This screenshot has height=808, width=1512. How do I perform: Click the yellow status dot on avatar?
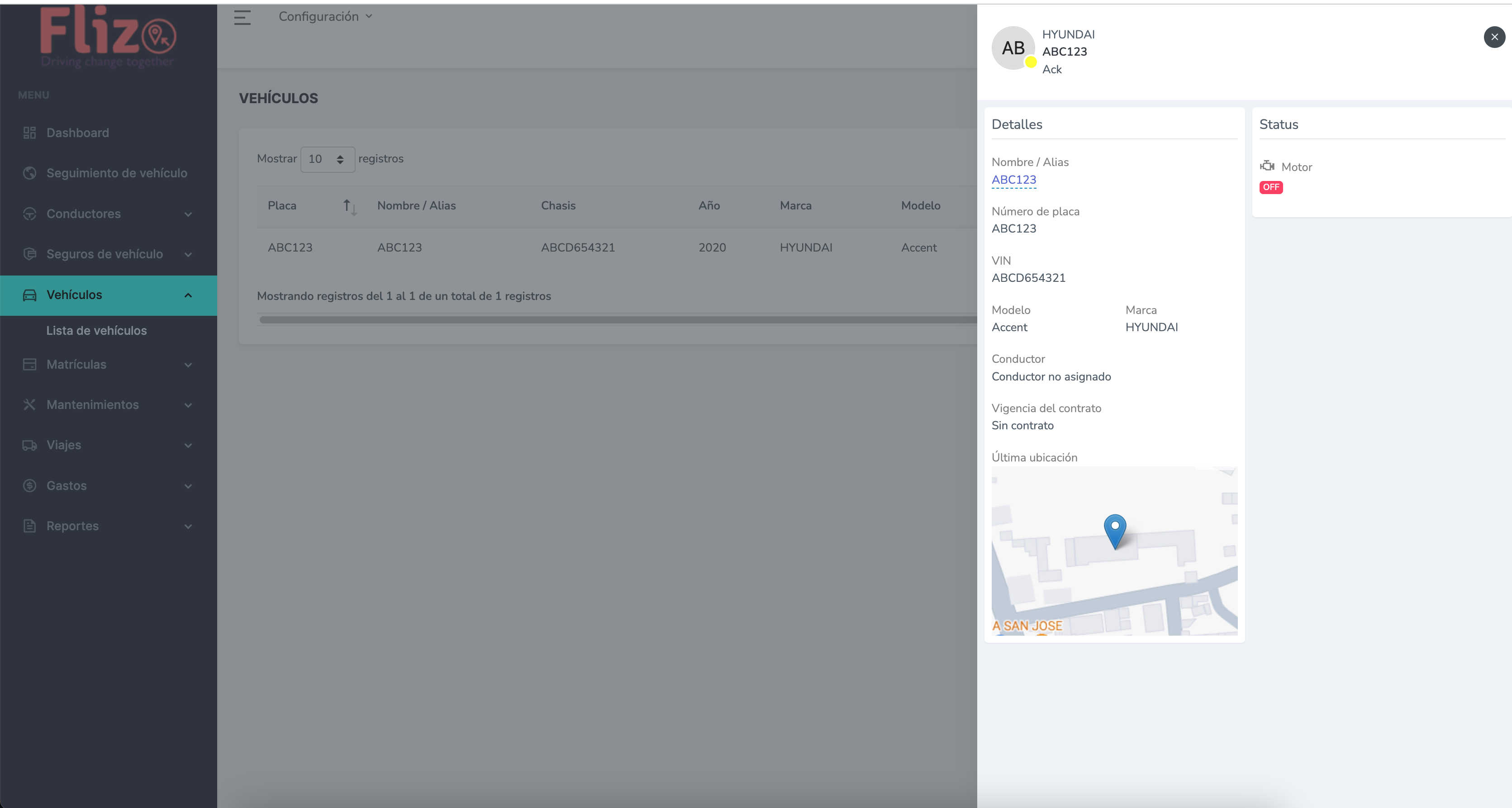click(1031, 62)
